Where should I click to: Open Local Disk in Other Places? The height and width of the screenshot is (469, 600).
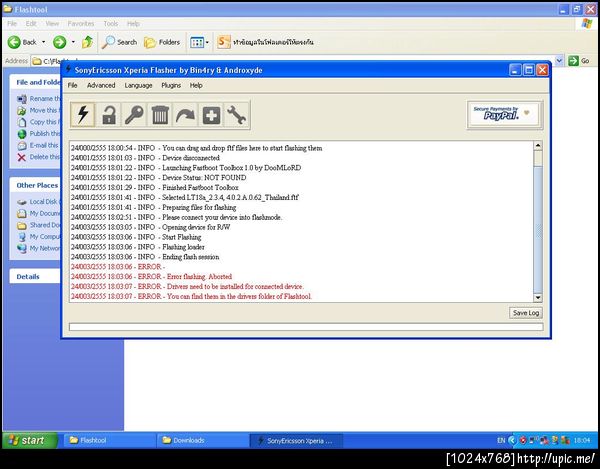pos(39,202)
